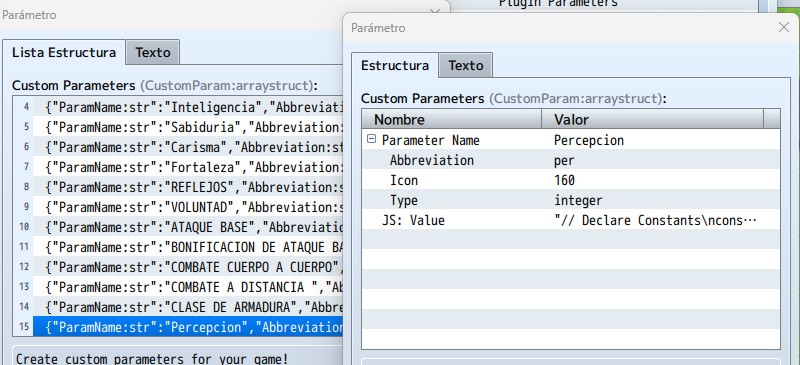
Task: Select the Abbreviation row
Action: click(571, 160)
